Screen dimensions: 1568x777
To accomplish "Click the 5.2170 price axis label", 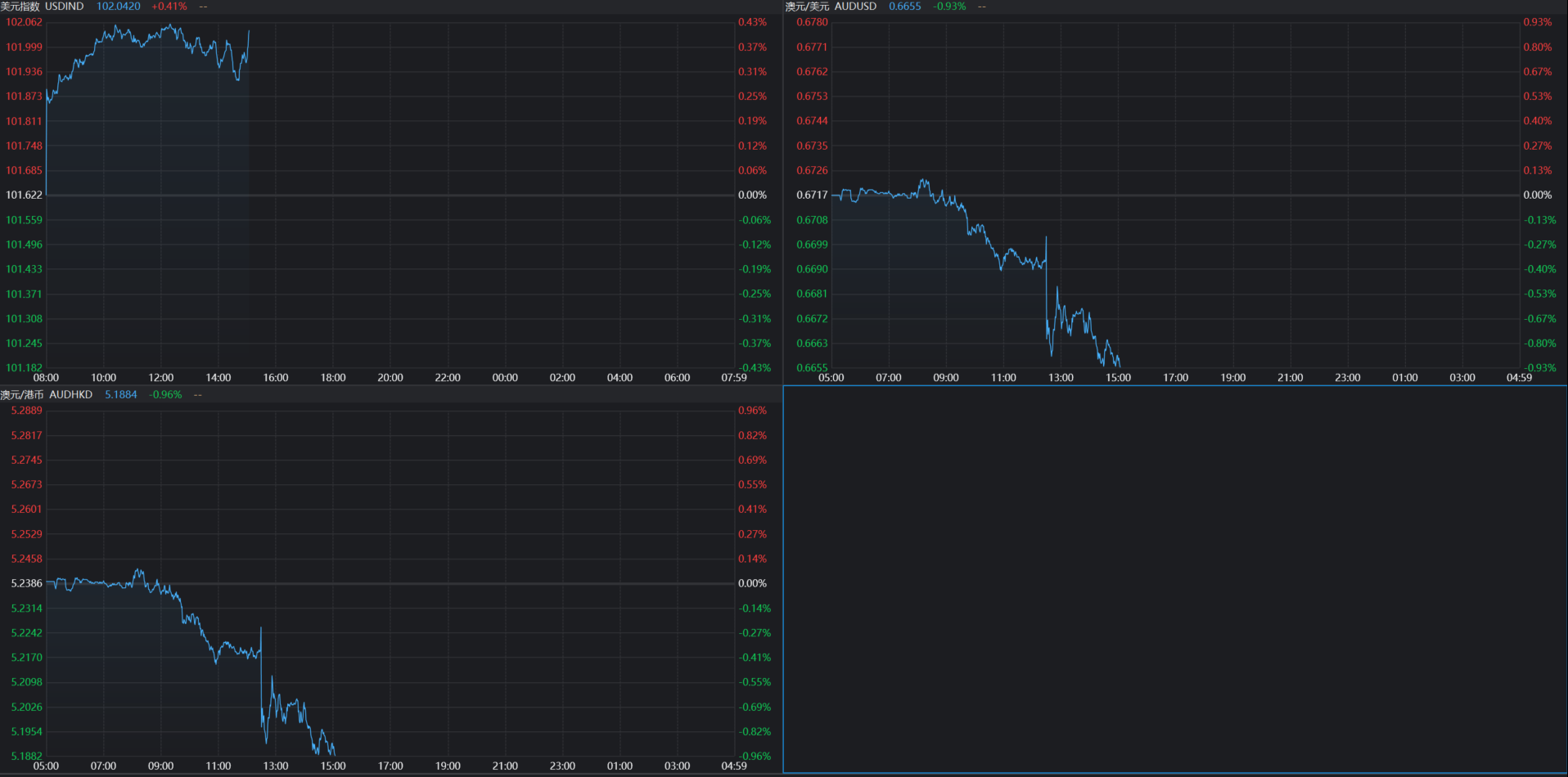I will tap(26, 658).
